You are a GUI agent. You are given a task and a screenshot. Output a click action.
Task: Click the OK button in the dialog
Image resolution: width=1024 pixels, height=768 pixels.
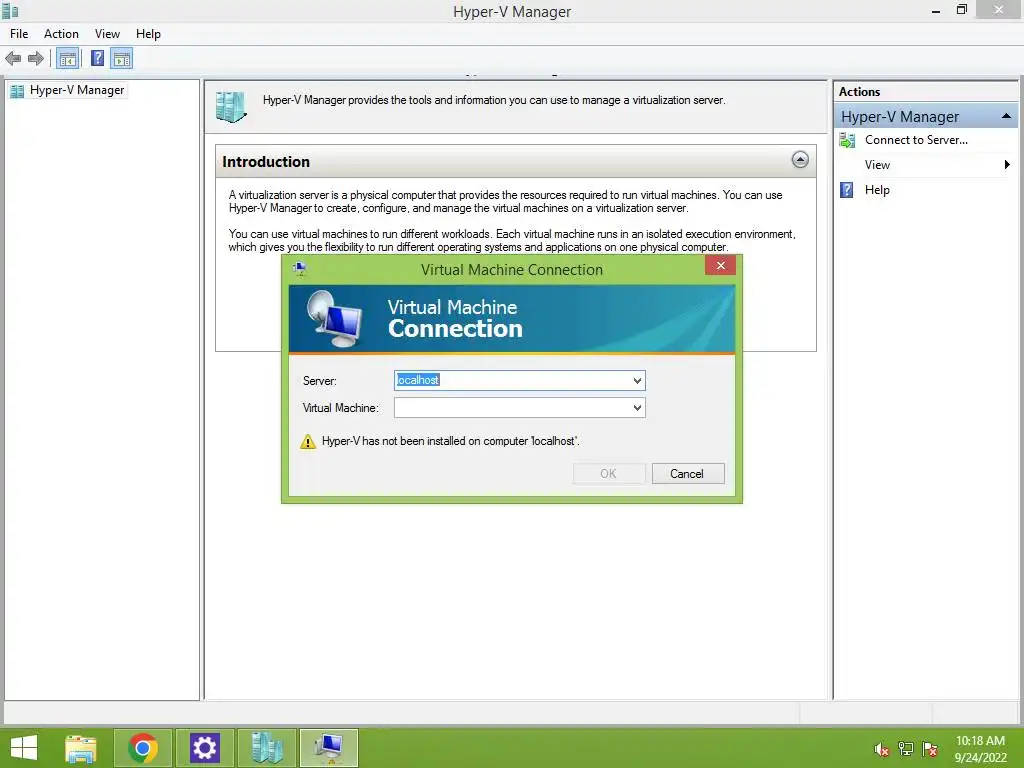point(609,474)
